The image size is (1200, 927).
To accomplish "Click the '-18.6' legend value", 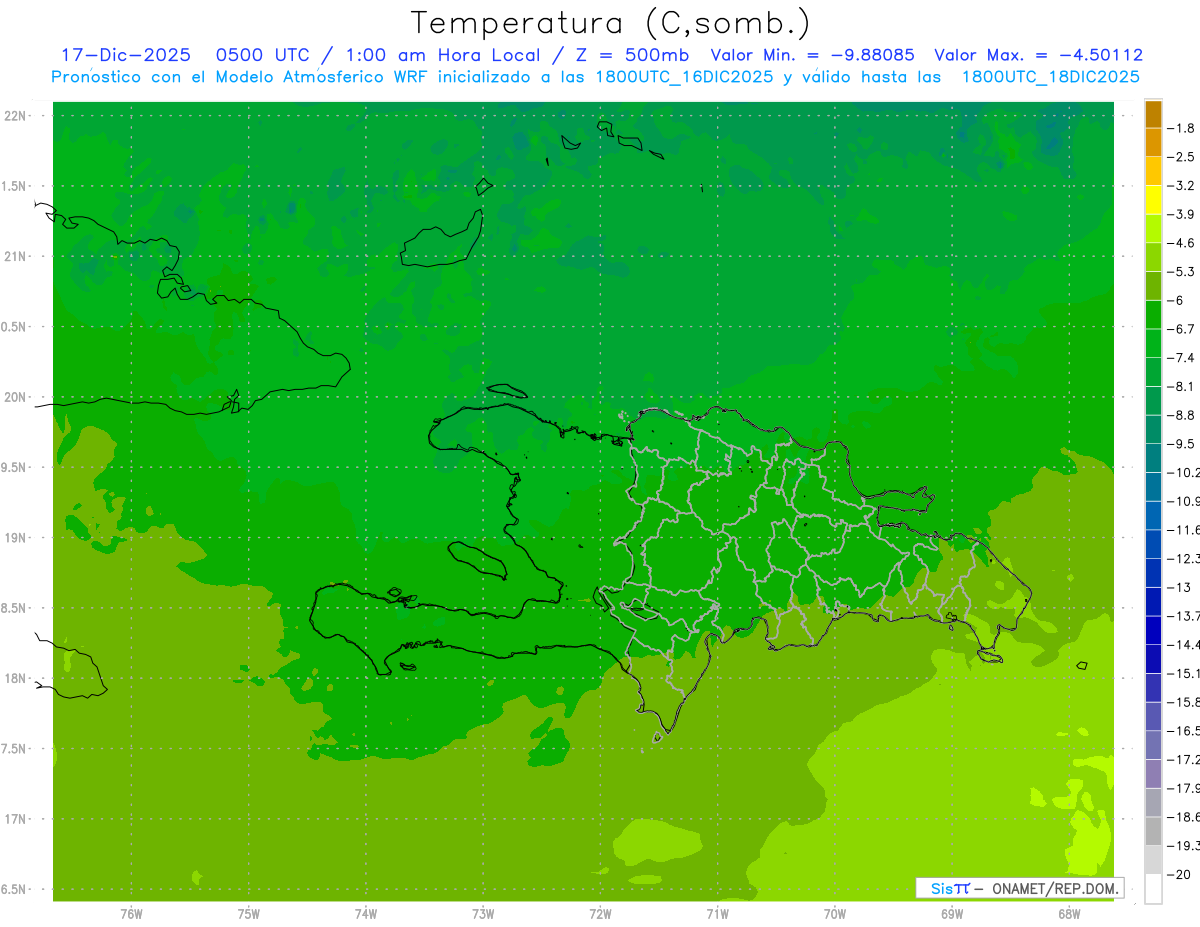I will click(x=1183, y=817).
